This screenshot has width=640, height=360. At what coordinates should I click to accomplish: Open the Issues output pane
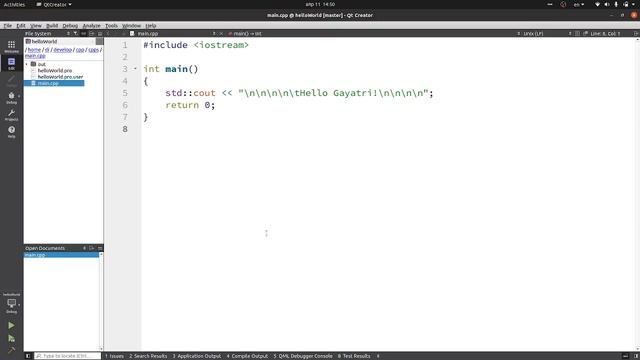(x=114, y=356)
